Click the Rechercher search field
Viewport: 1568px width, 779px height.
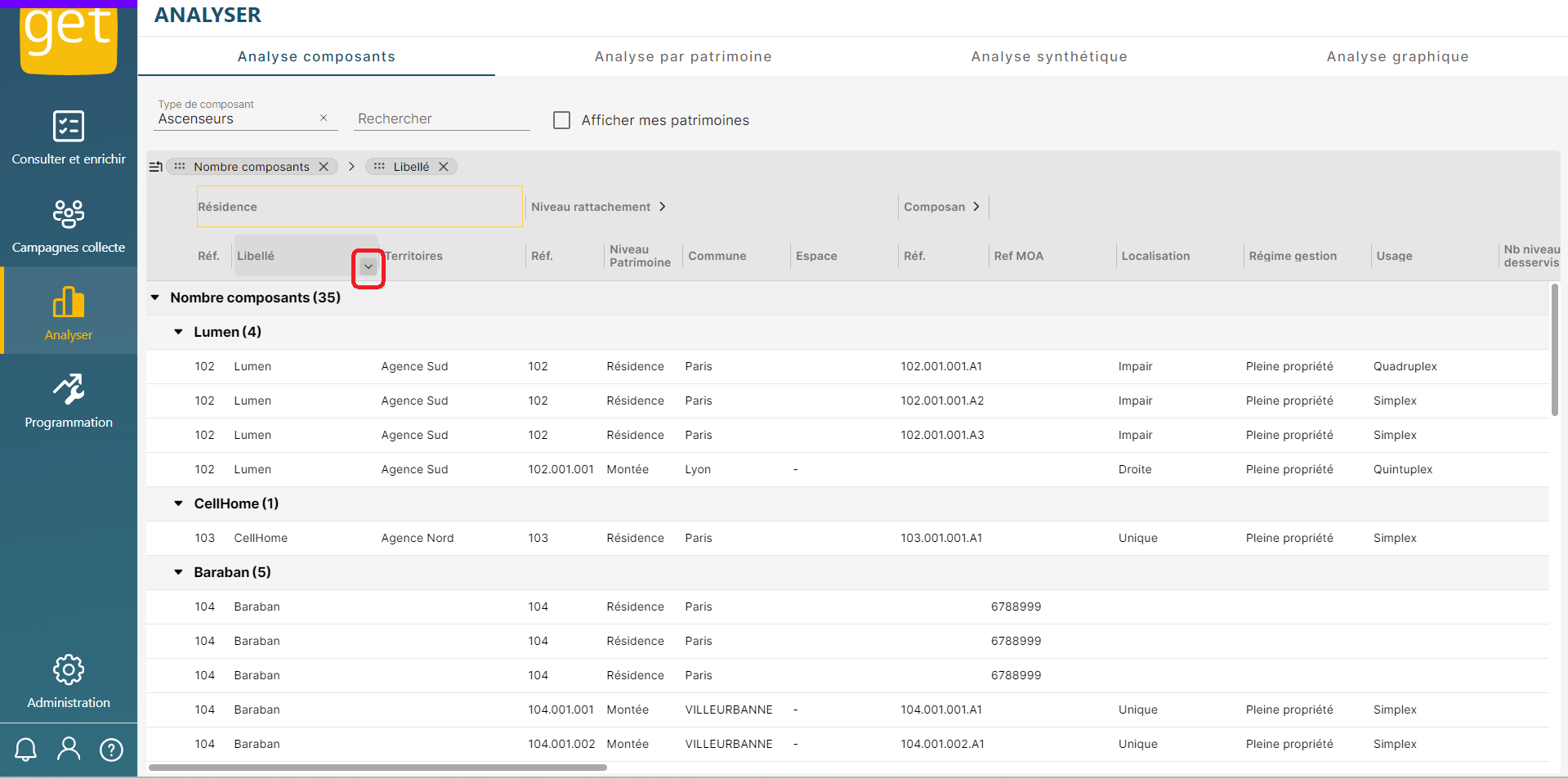pyautogui.click(x=443, y=119)
